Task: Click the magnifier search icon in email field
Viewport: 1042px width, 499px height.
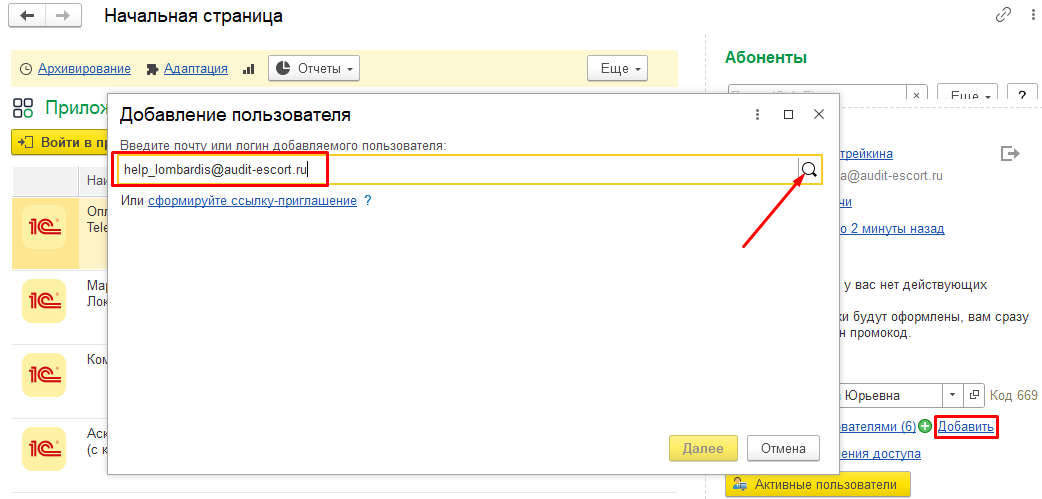Action: coord(809,170)
